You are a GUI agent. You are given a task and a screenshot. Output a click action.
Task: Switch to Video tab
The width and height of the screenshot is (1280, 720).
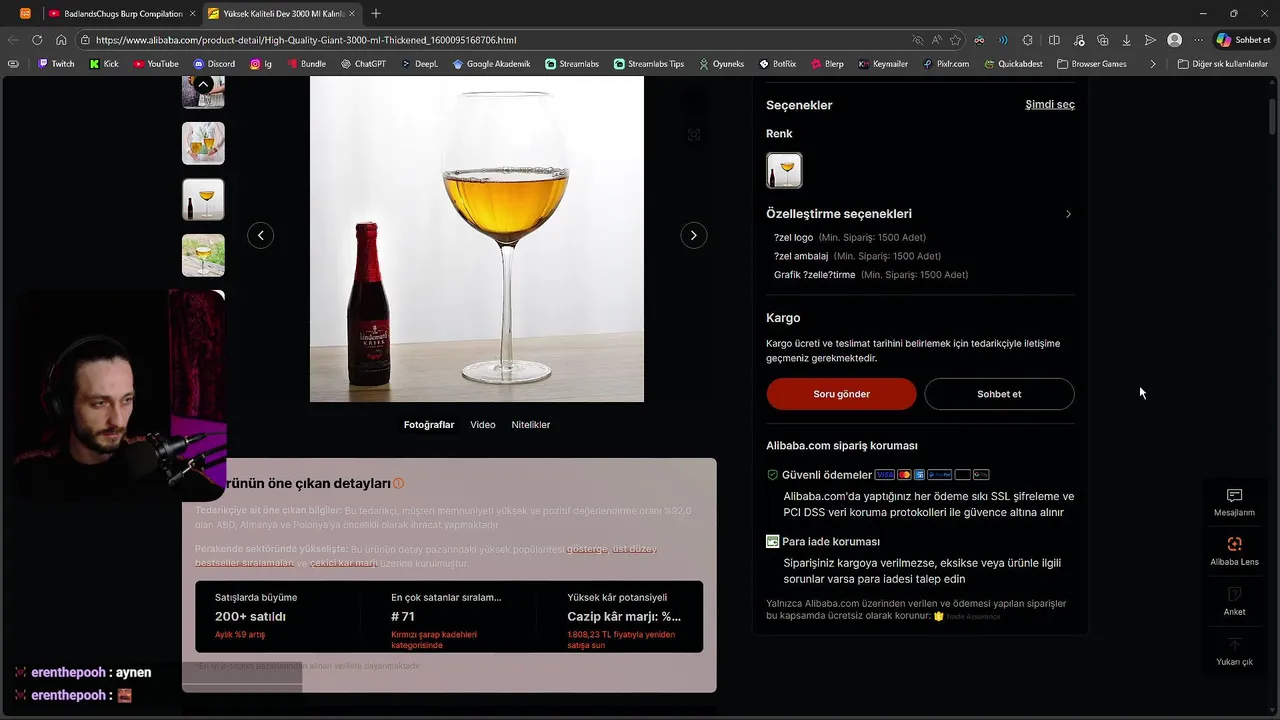click(x=483, y=425)
